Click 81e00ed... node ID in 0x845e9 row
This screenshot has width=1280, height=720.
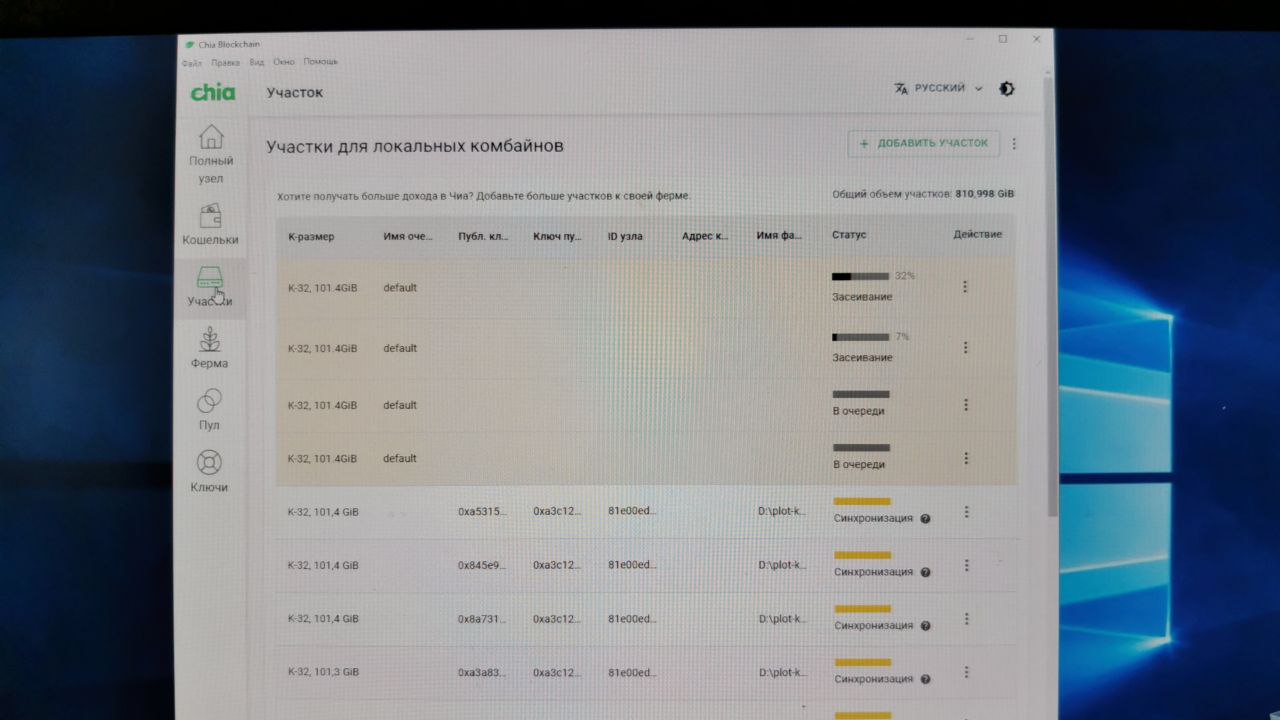pos(632,565)
